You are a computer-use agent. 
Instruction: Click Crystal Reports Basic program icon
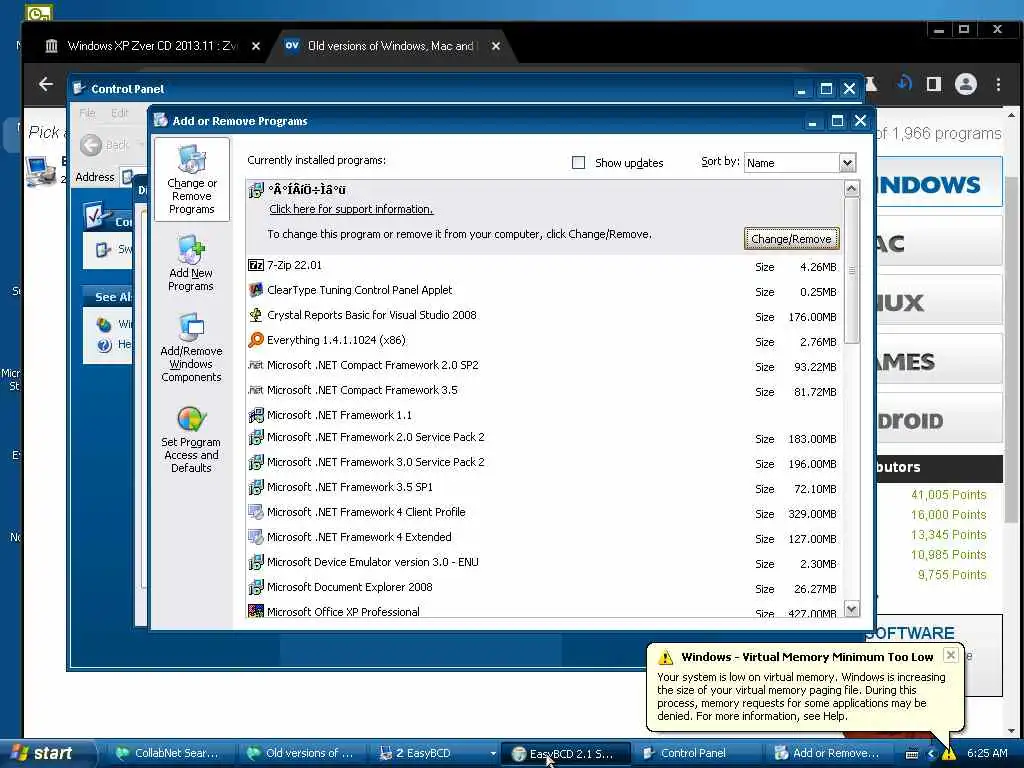tap(256, 315)
